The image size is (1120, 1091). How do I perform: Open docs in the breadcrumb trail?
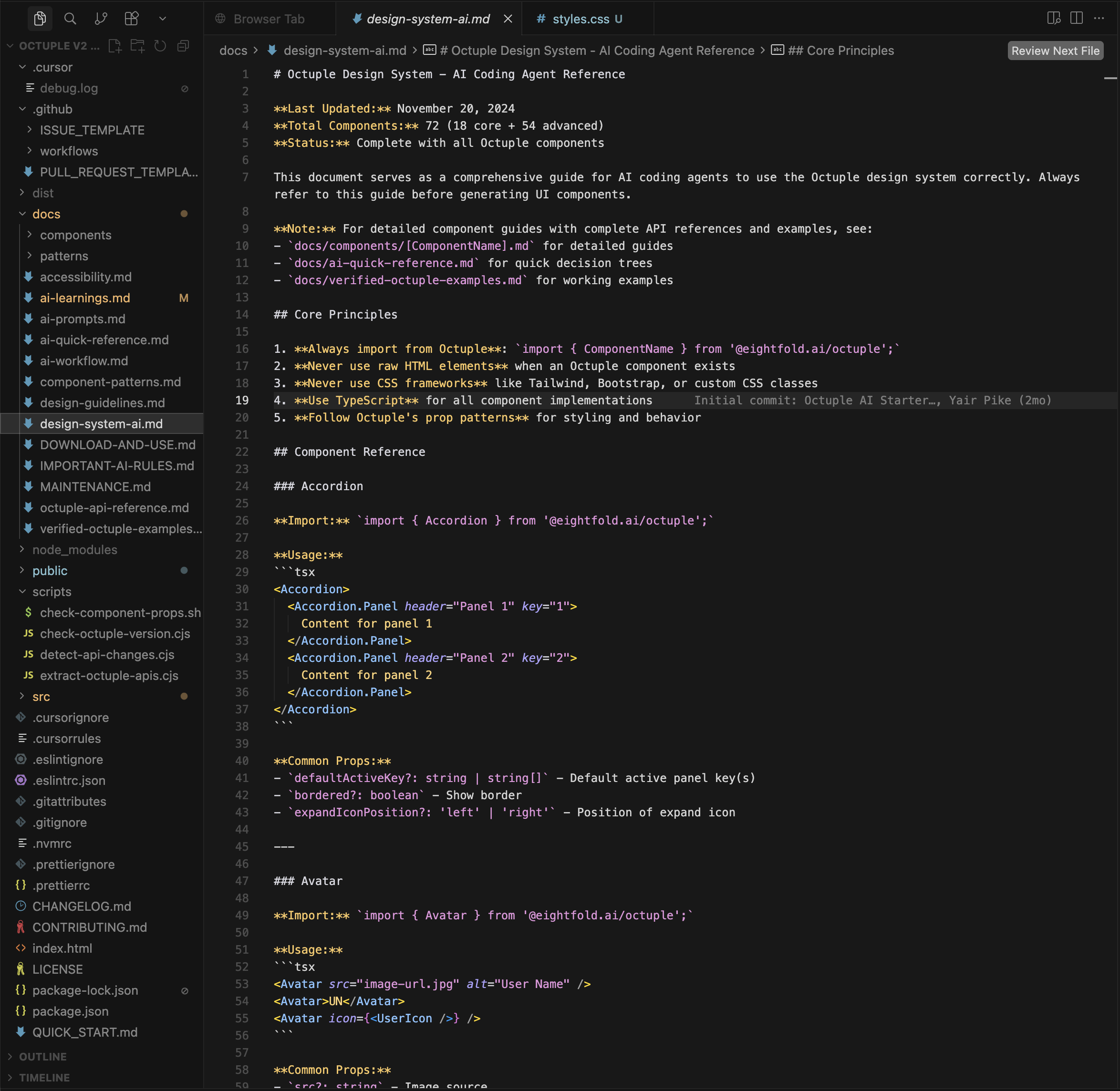point(233,51)
